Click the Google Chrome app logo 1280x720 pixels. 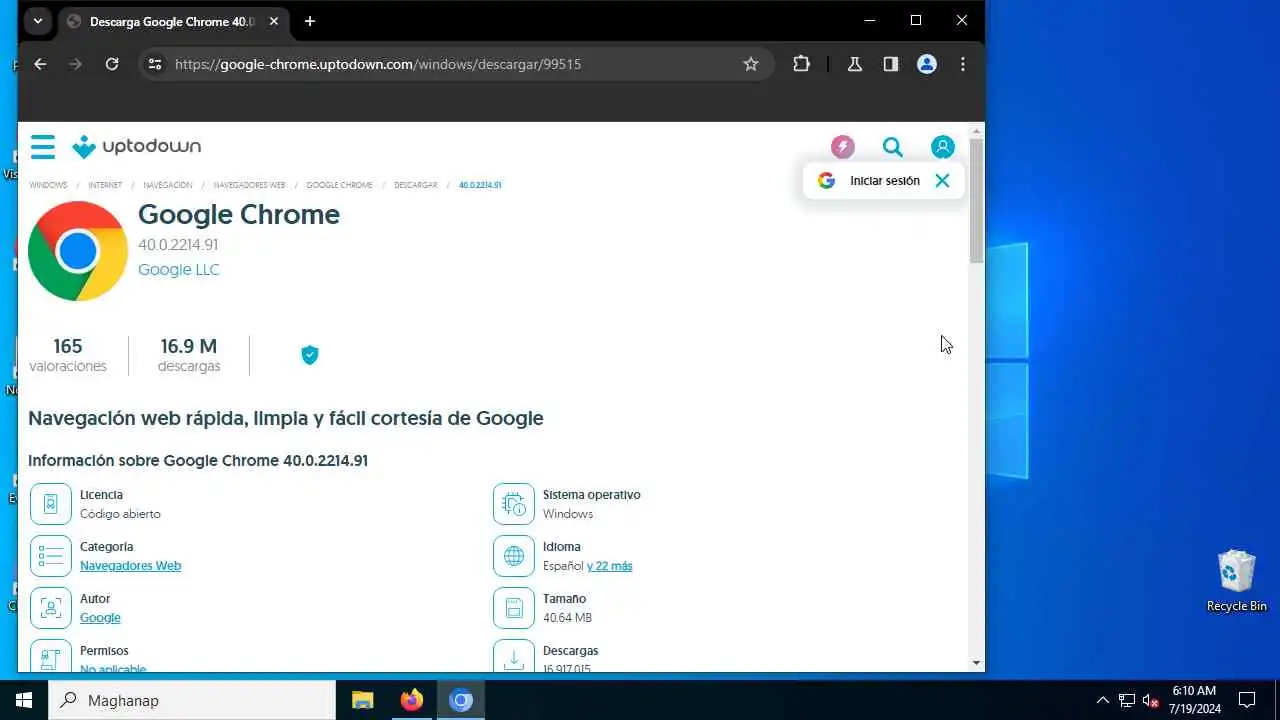[x=78, y=251]
